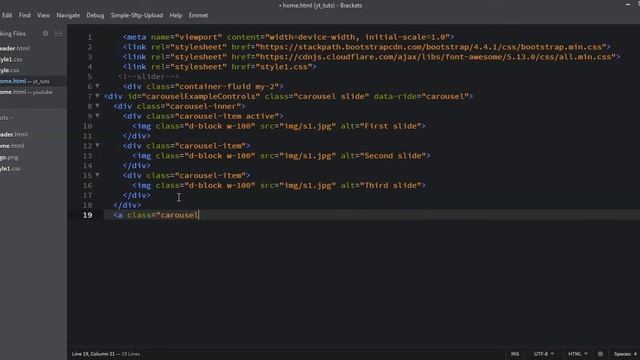Open the HTML language mode dropdown
The width and height of the screenshot is (640, 360).
pos(578,354)
